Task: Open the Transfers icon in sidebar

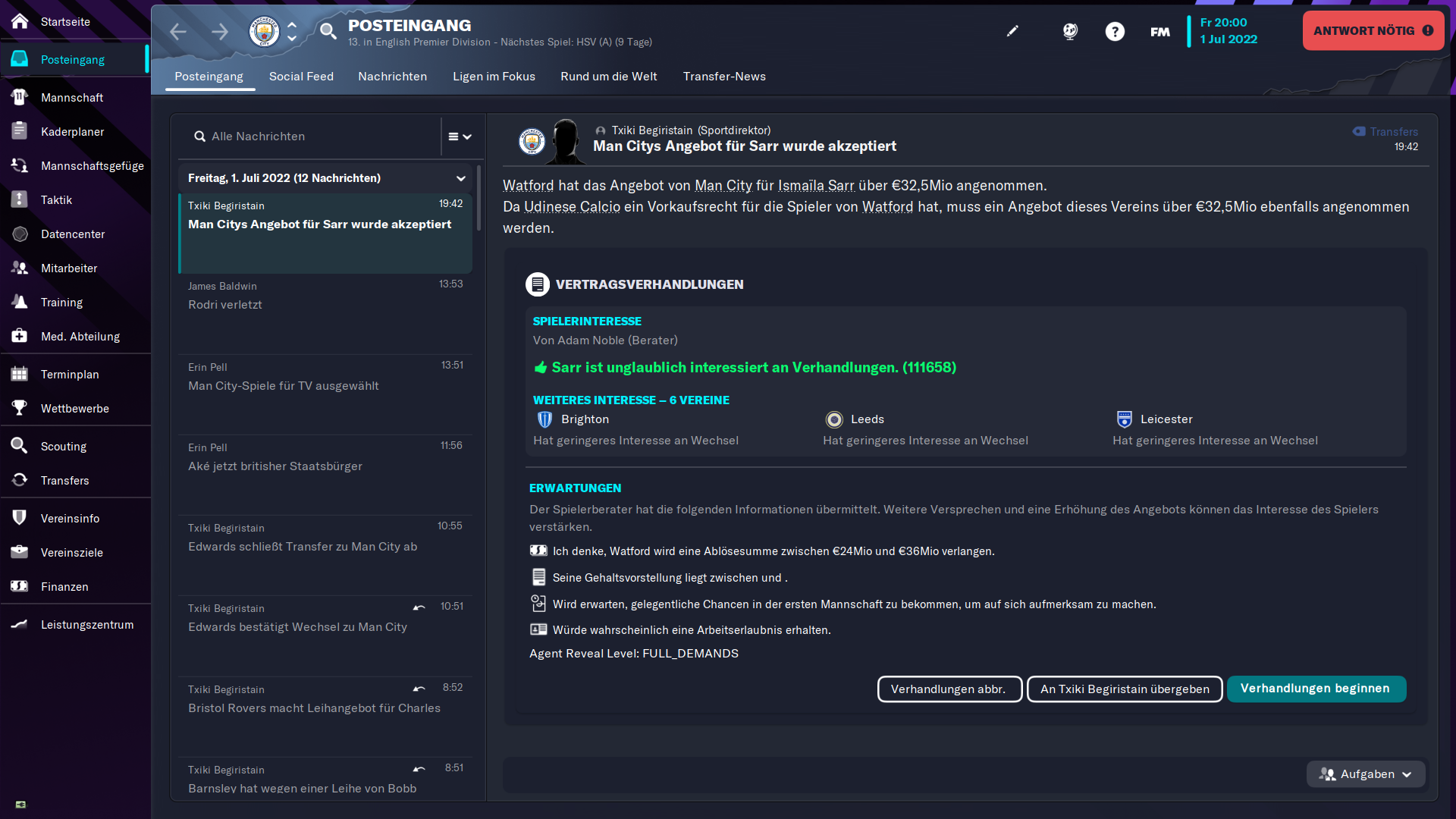Action: (18, 480)
